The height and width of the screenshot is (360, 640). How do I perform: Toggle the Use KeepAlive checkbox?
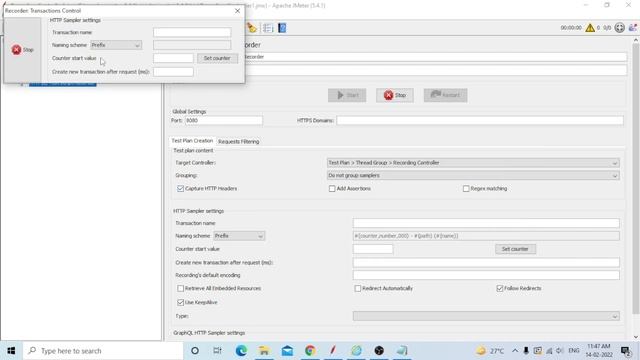[x=180, y=302]
